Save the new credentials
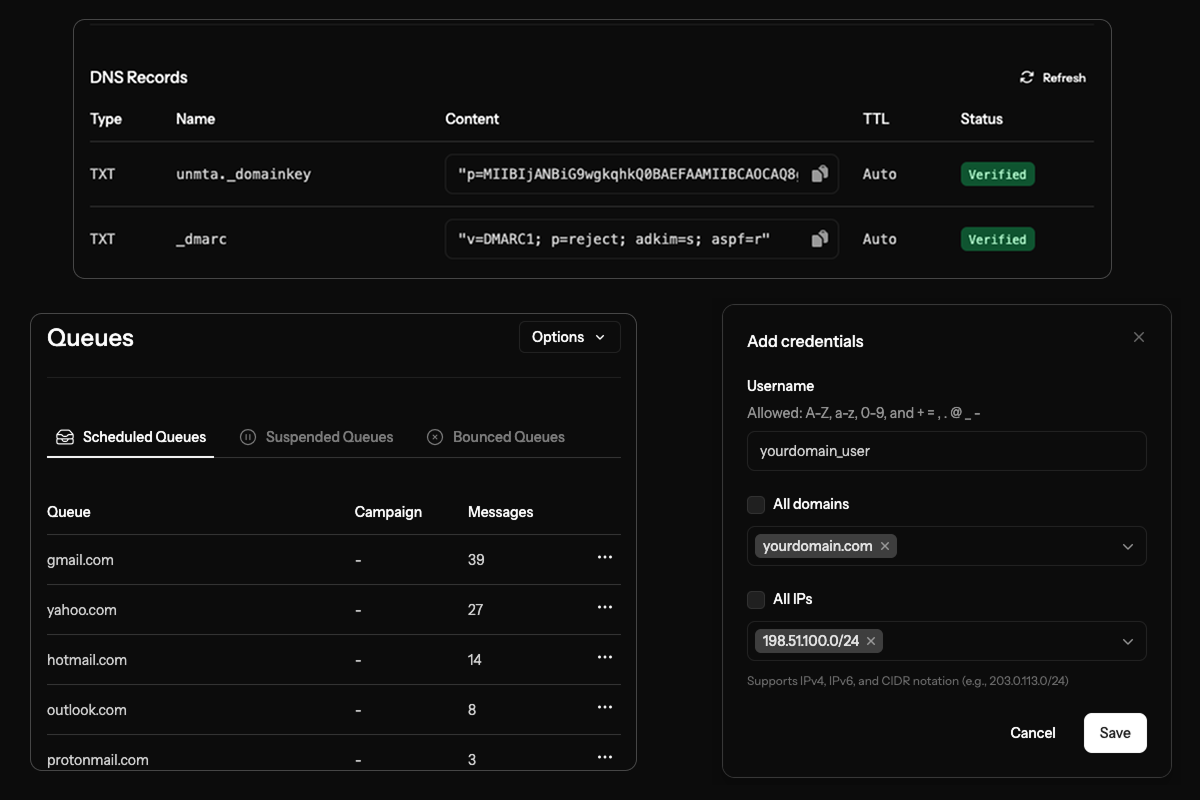 pos(1114,733)
